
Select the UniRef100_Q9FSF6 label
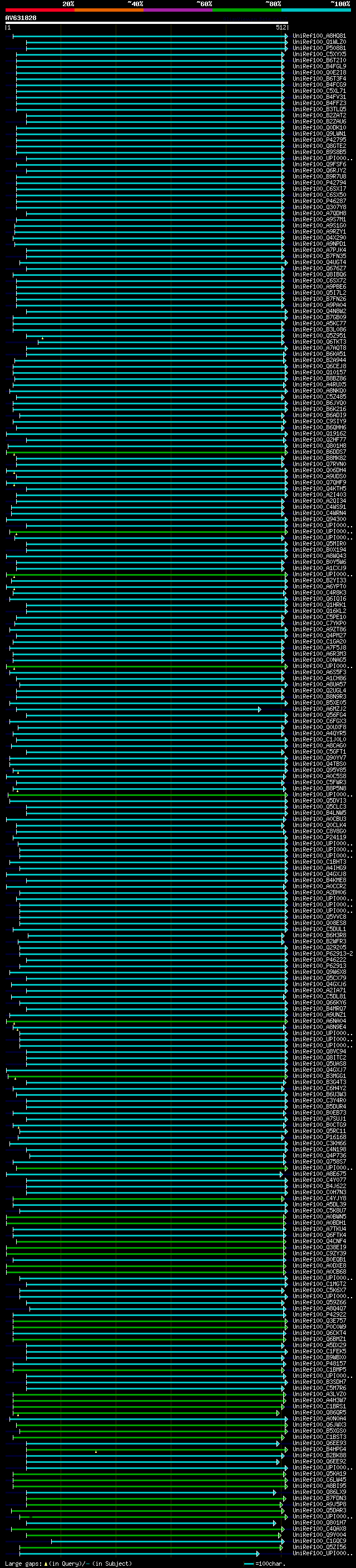point(319,164)
